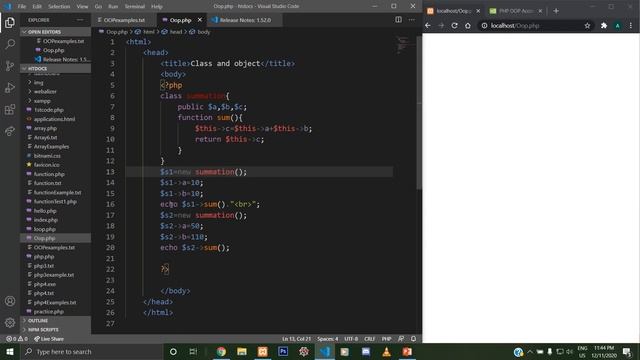Change Spaces: 4 indentation setting
640x360 pixels.
click(x=328, y=339)
